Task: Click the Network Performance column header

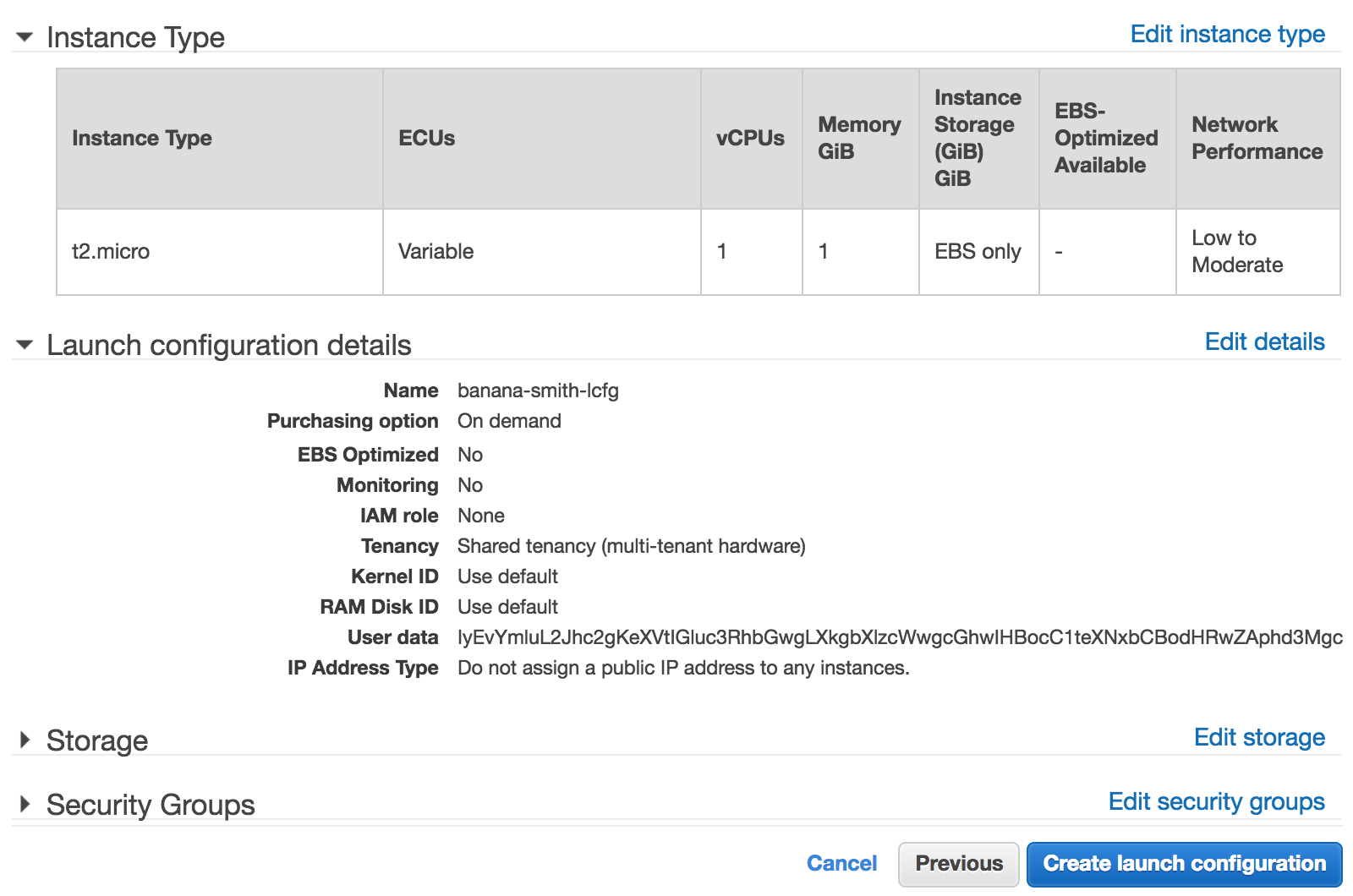Action: pyautogui.click(x=1258, y=139)
